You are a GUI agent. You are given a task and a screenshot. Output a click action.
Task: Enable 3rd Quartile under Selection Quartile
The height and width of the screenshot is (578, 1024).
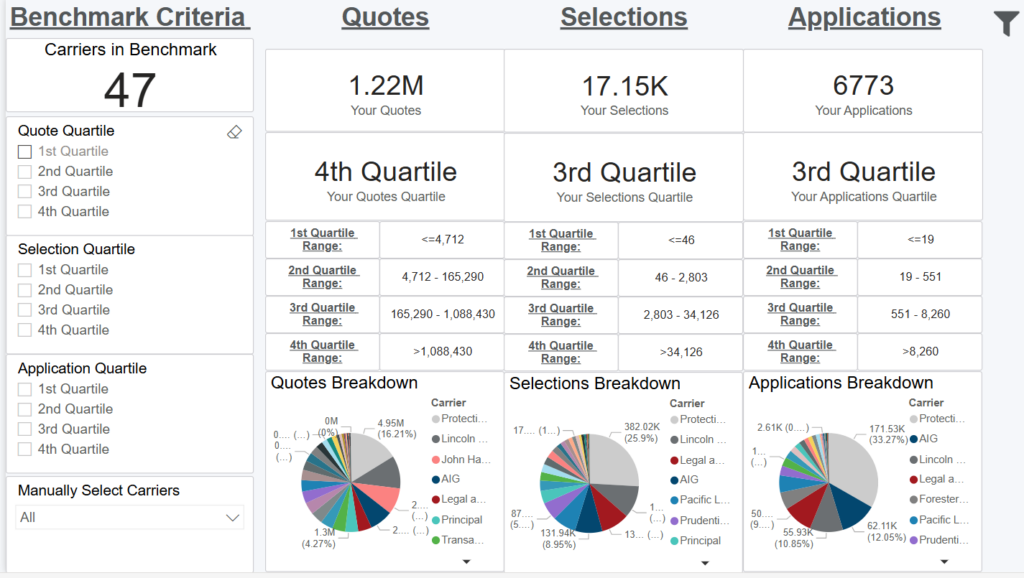(x=25, y=310)
